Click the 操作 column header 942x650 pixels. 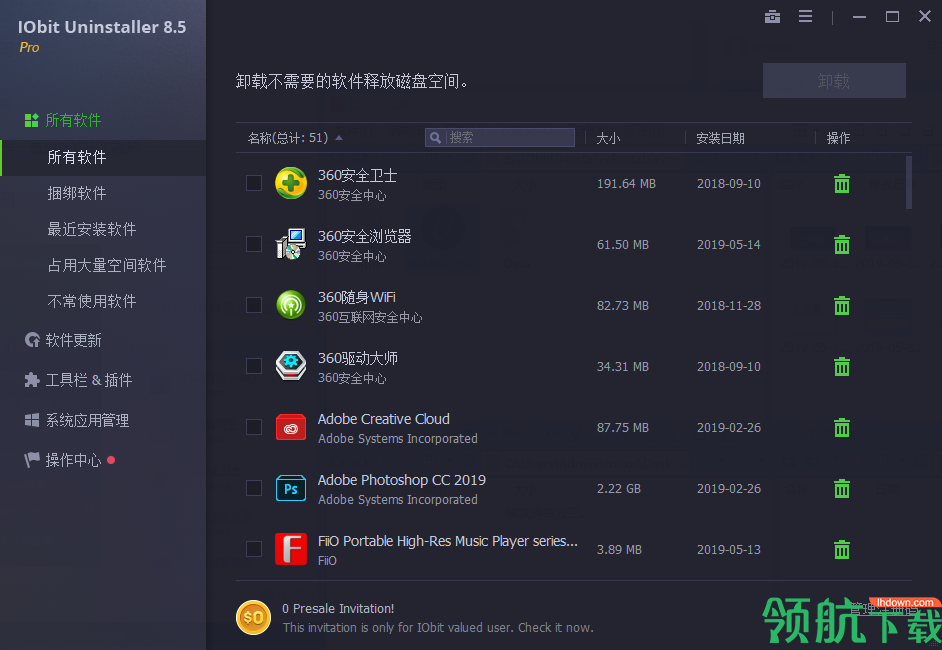838,138
